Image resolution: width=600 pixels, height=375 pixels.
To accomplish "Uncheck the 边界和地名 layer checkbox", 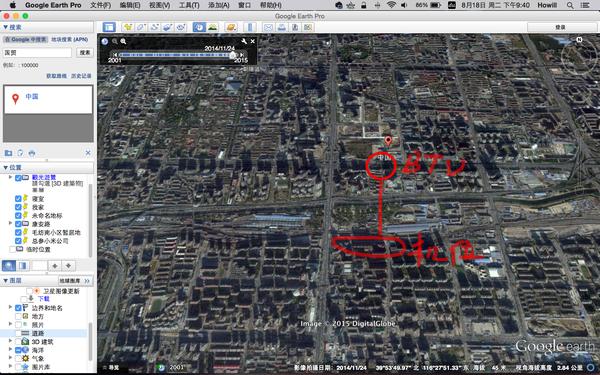I will coord(18,308).
